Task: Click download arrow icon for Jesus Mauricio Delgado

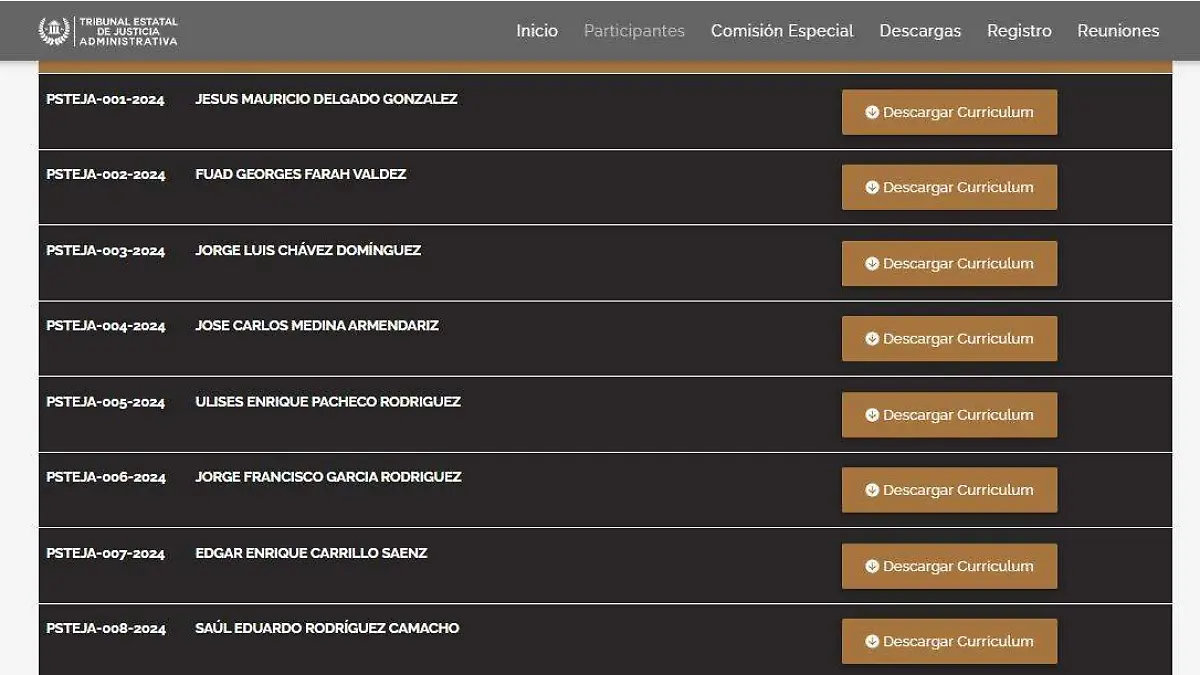Action: tap(872, 112)
